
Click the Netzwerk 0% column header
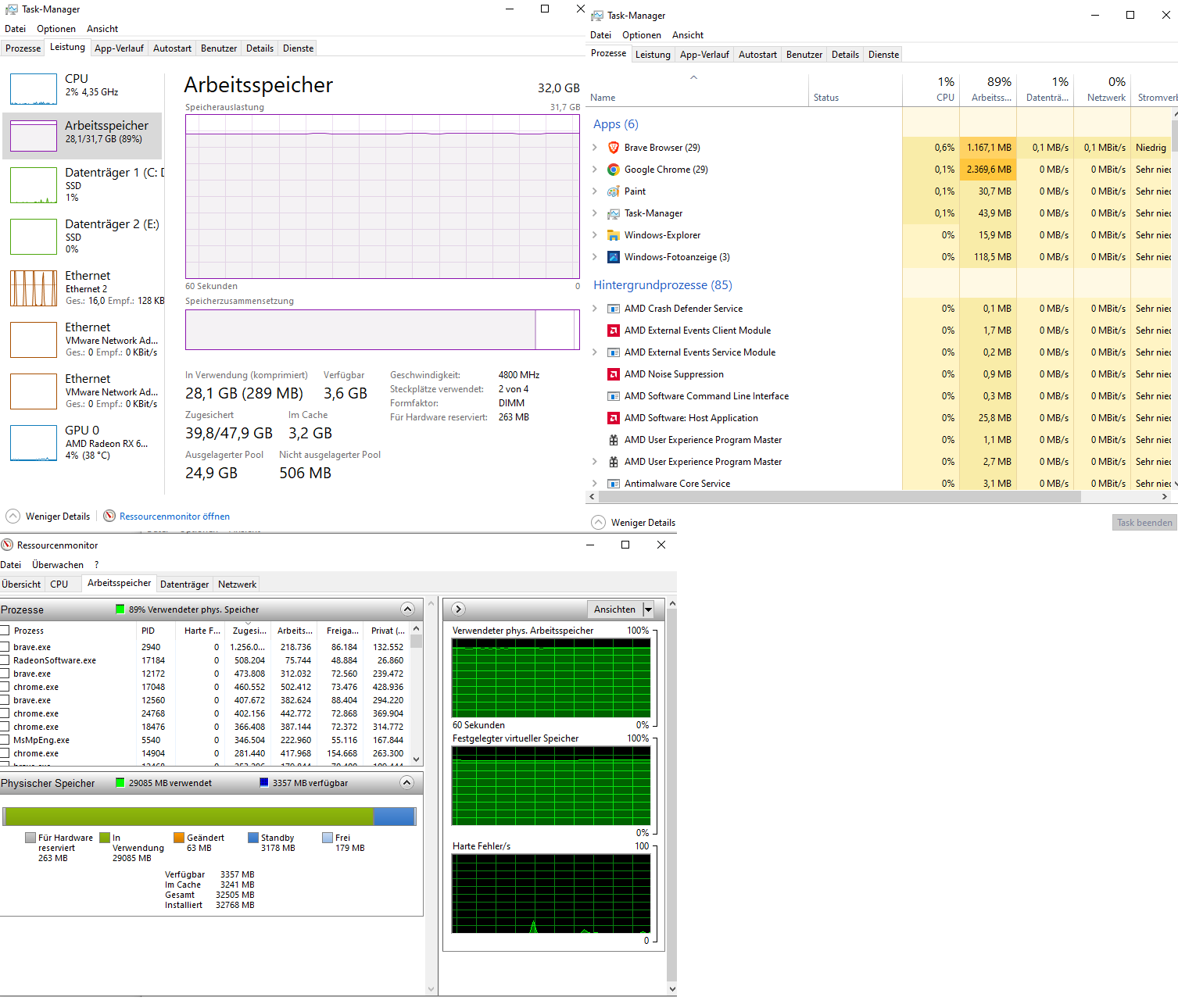pyautogui.click(x=1102, y=89)
